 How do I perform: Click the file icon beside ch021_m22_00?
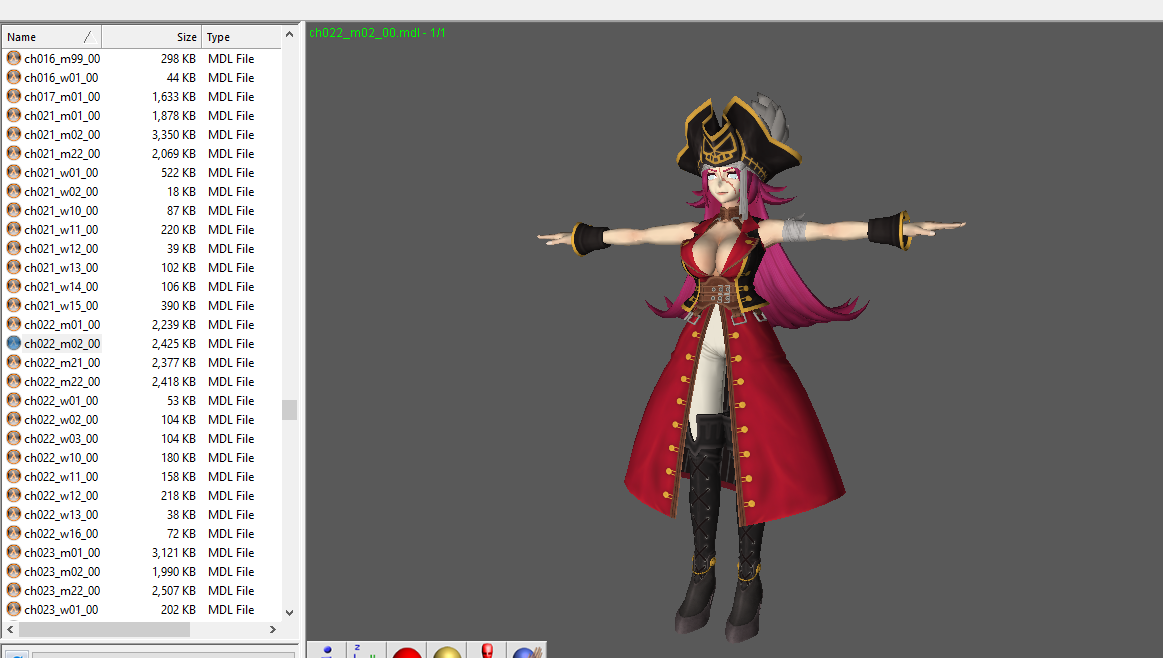(13, 154)
